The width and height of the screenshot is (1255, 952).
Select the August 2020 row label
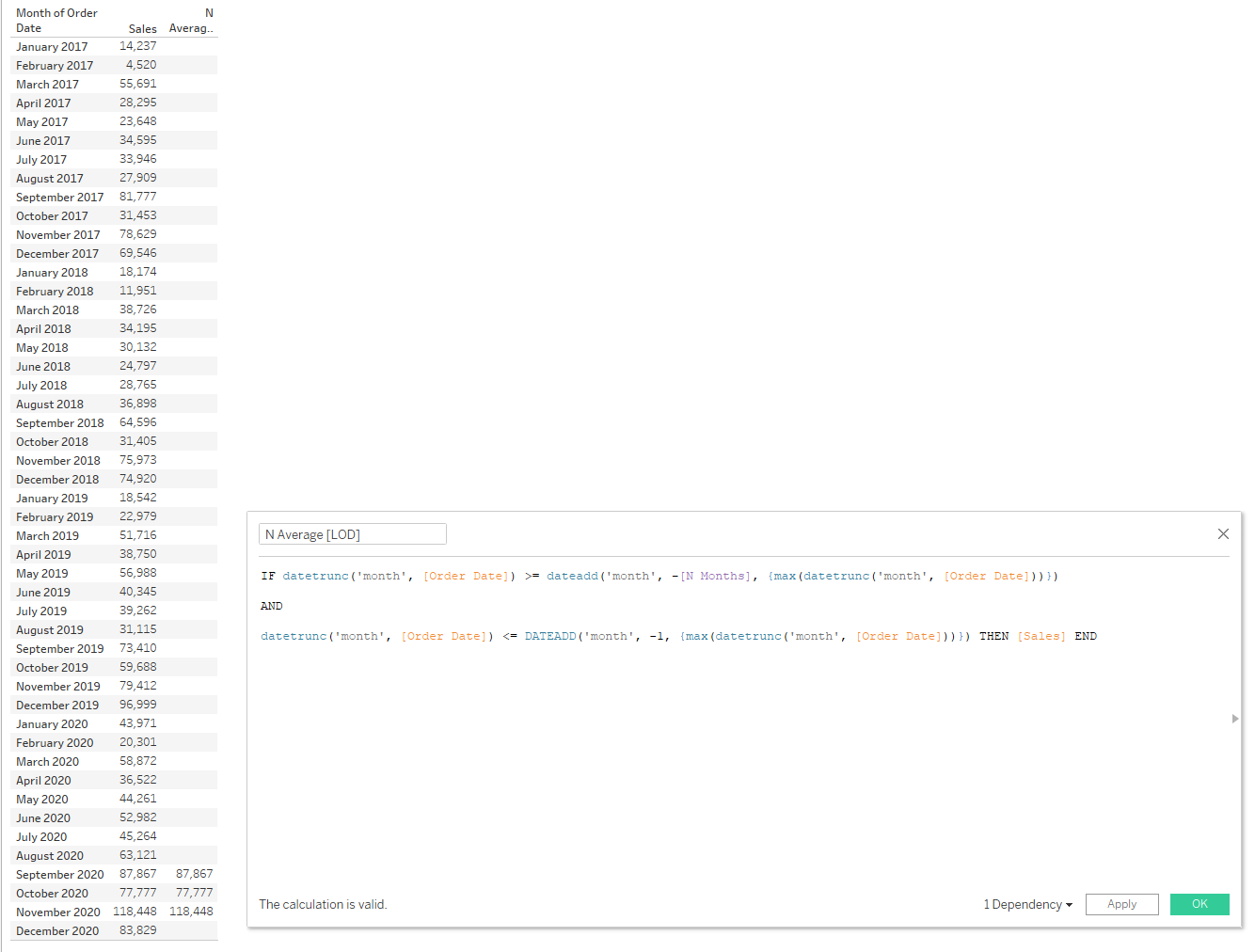[50, 856]
